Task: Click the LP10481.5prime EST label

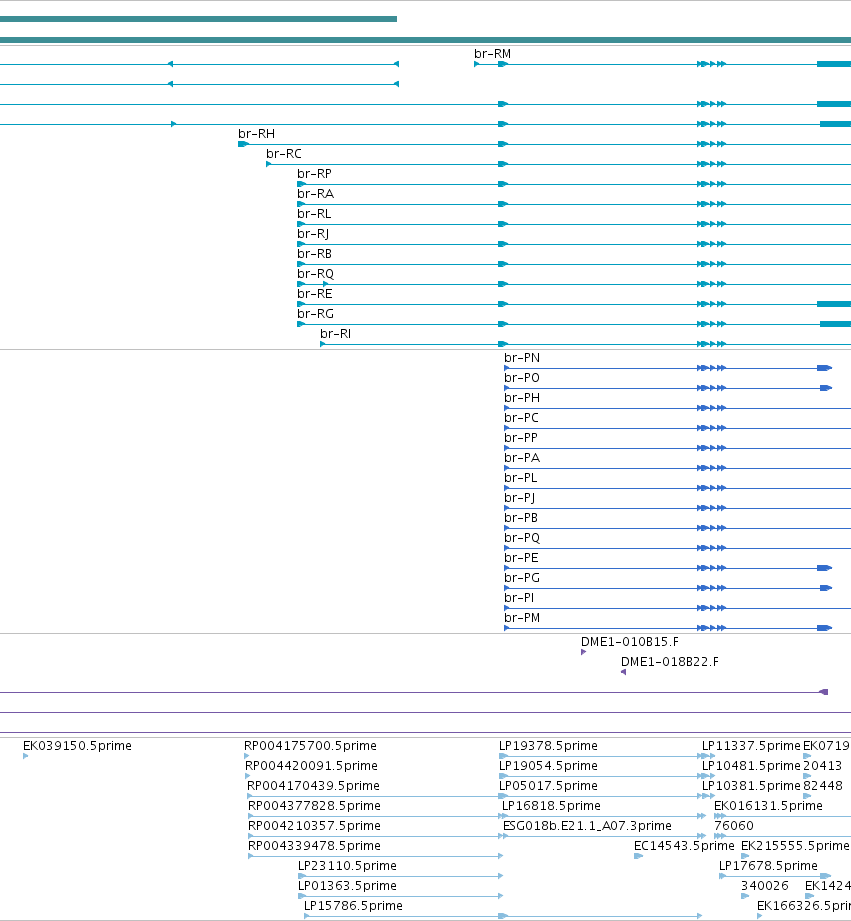Action: click(751, 765)
